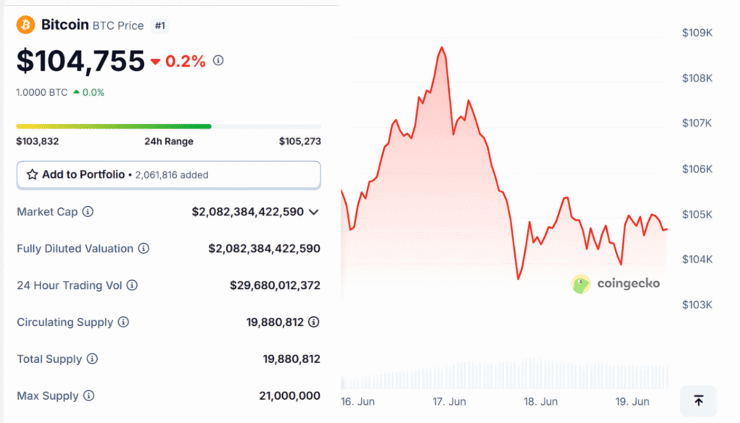Click the info icon after the 19,880,812 circulating value
Image resolution: width=740 pixels, height=423 pixels.
coord(314,322)
